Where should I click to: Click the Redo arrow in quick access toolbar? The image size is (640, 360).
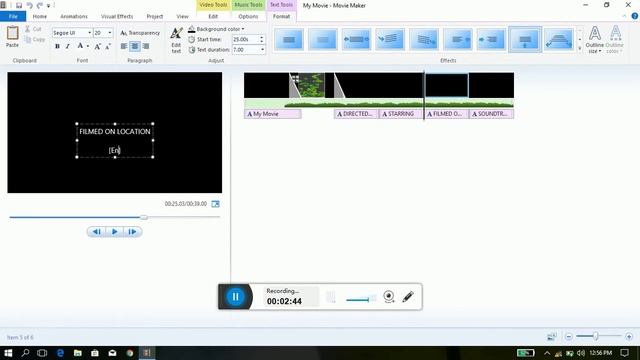point(40,5)
